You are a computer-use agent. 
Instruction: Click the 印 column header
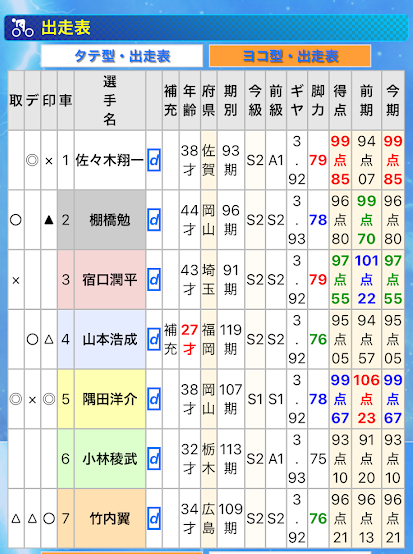[x=49, y=101]
